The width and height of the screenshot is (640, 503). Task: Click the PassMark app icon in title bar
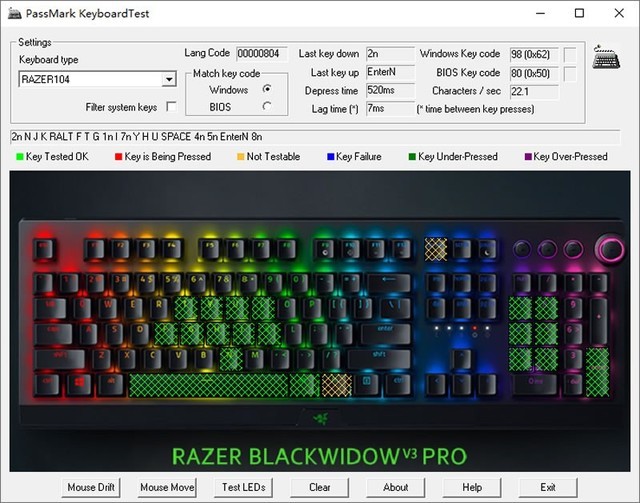tap(15, 13)
